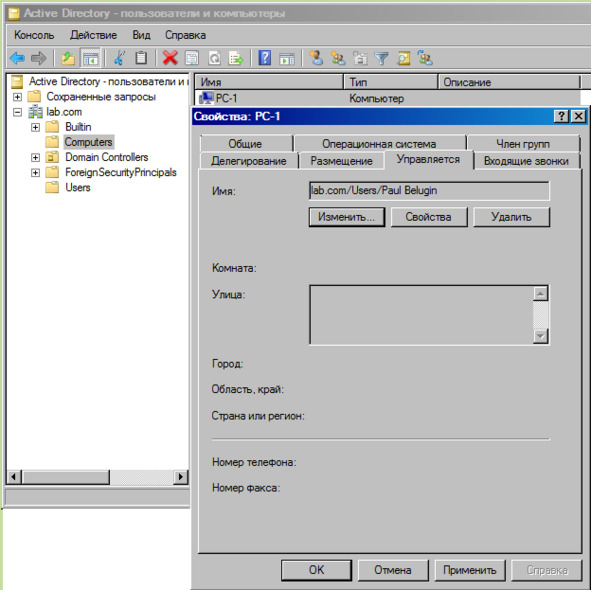Select Сохраненные запросы in tree
This screenshot has height=590, width=591.
[101, 97]
